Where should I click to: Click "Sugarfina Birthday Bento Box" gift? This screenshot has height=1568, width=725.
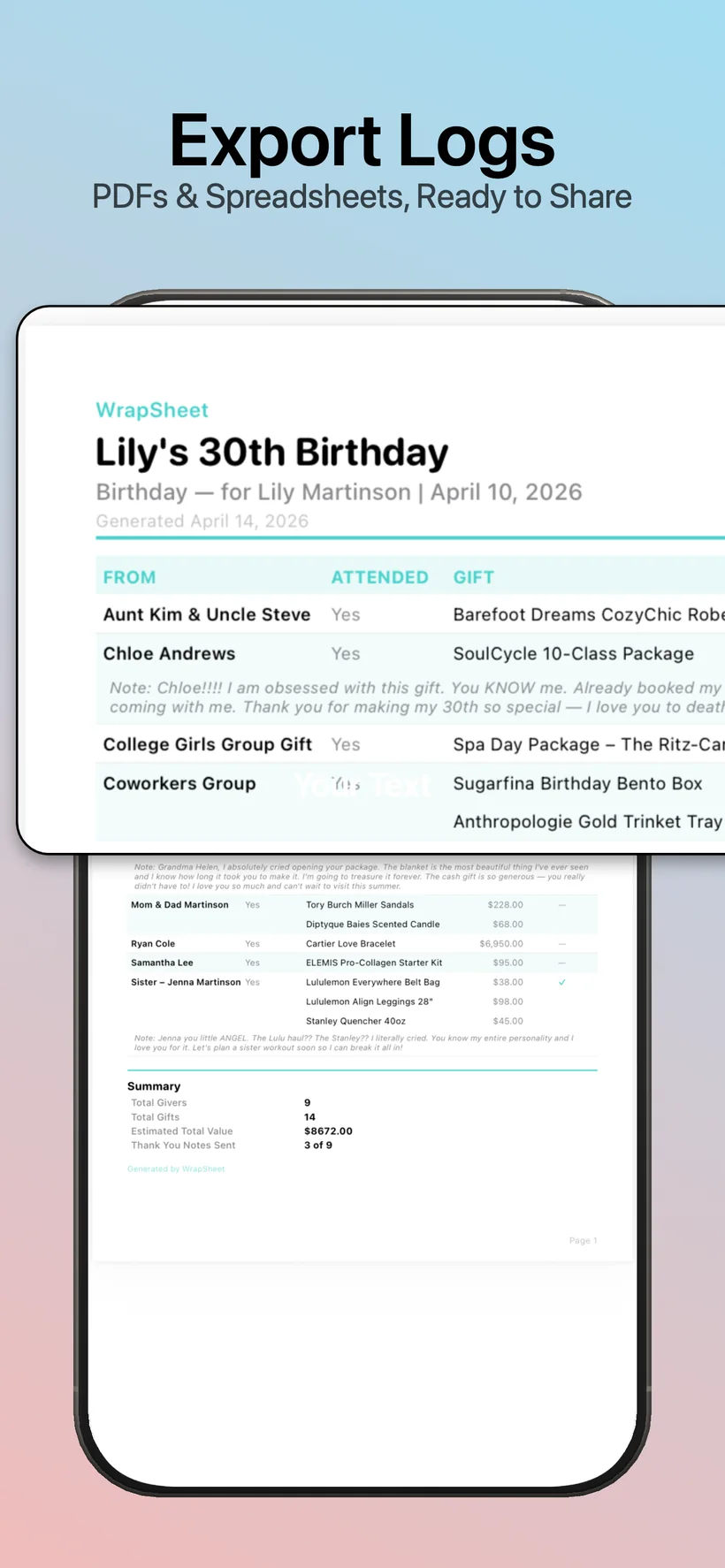tap(578, 783)
